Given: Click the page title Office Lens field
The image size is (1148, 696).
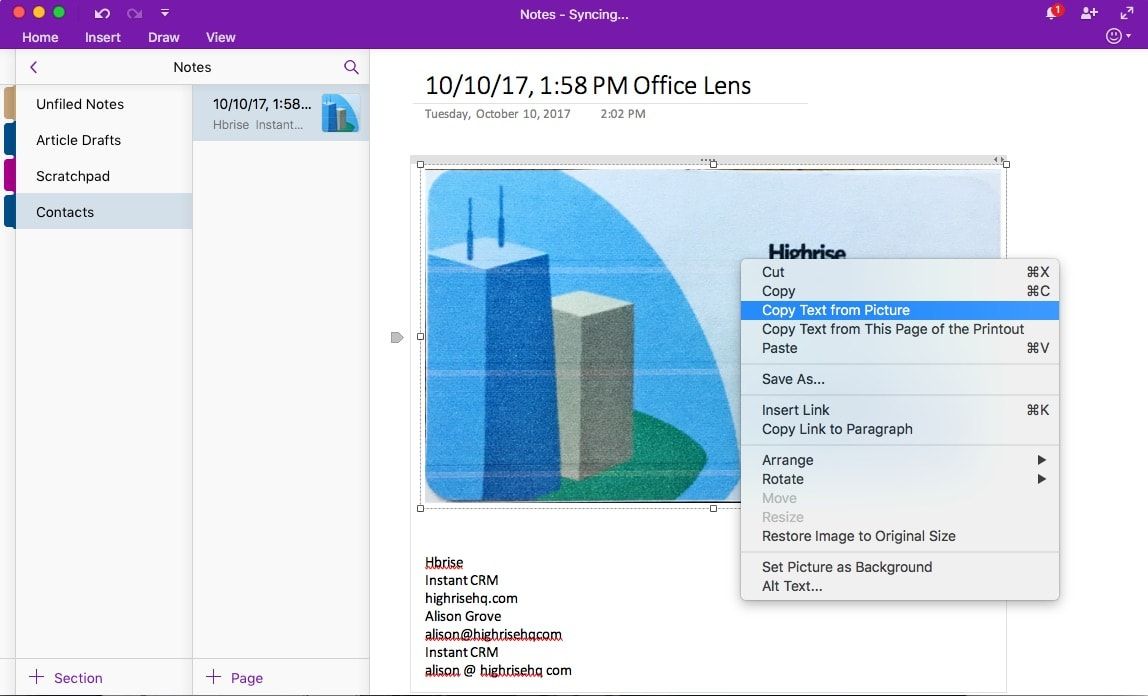Looking at the screenshot, I should (x=588, y=86).
